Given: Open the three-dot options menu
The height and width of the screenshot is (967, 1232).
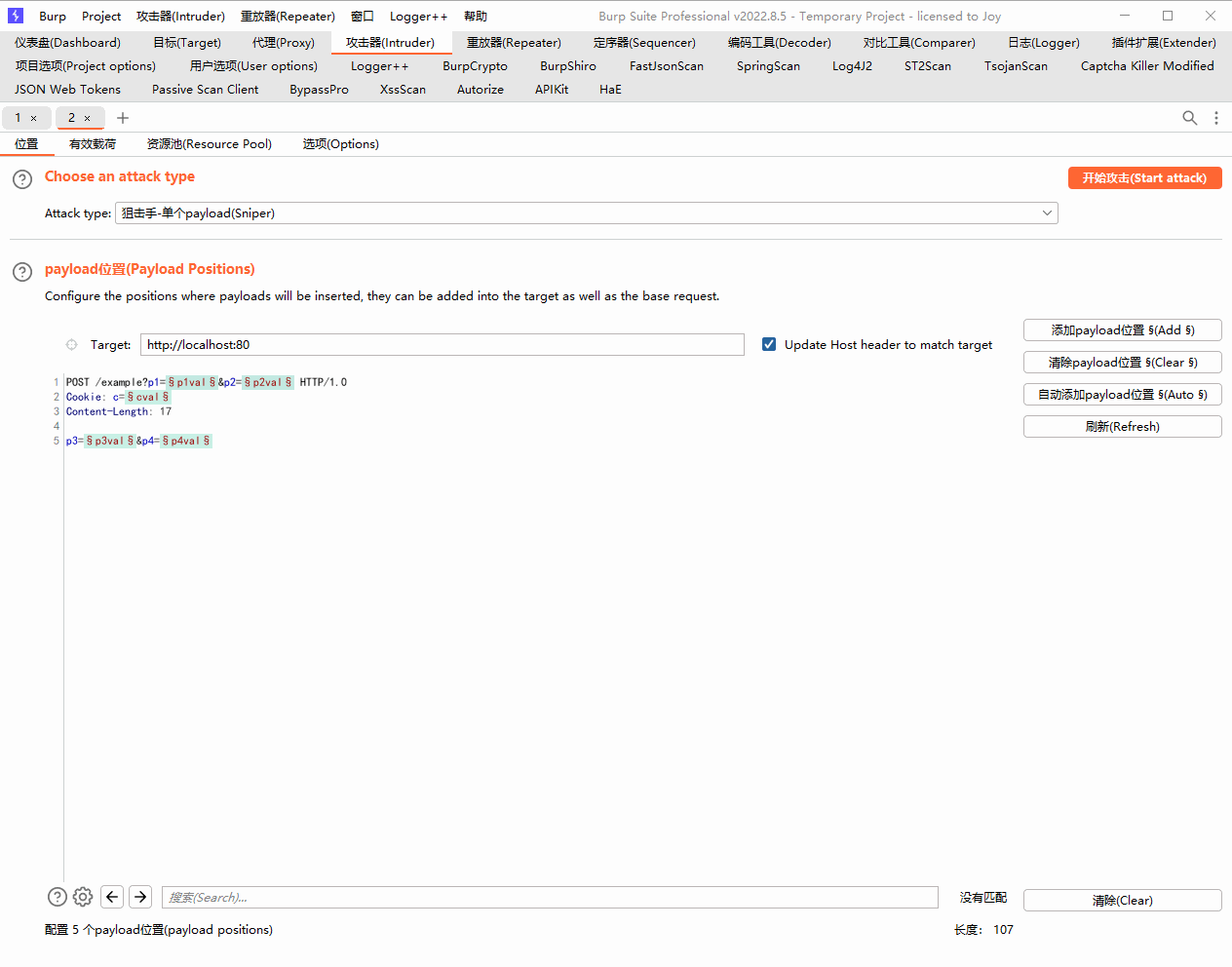Looking at the screenshot, I should coord(1215,118).
